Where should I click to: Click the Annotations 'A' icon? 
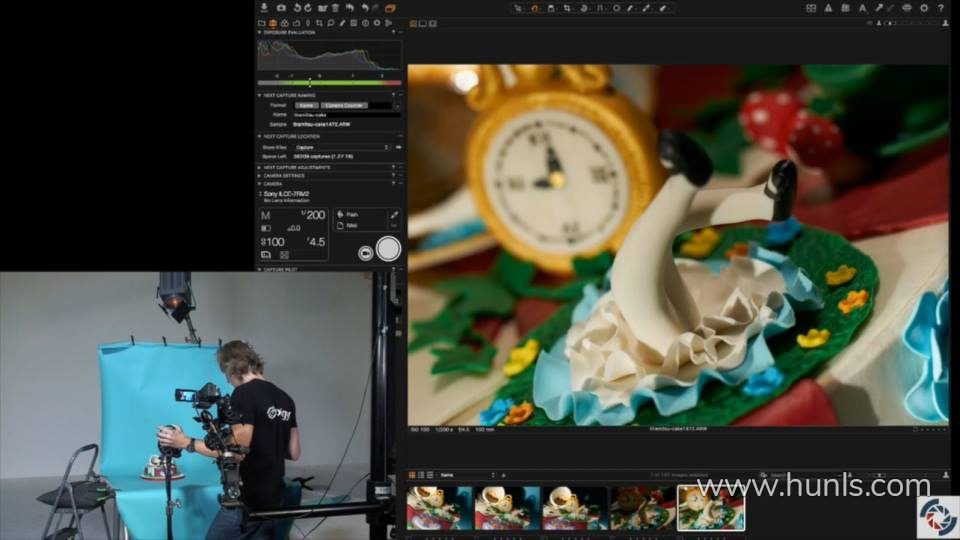pyautogui.click(x=863, y=8)
